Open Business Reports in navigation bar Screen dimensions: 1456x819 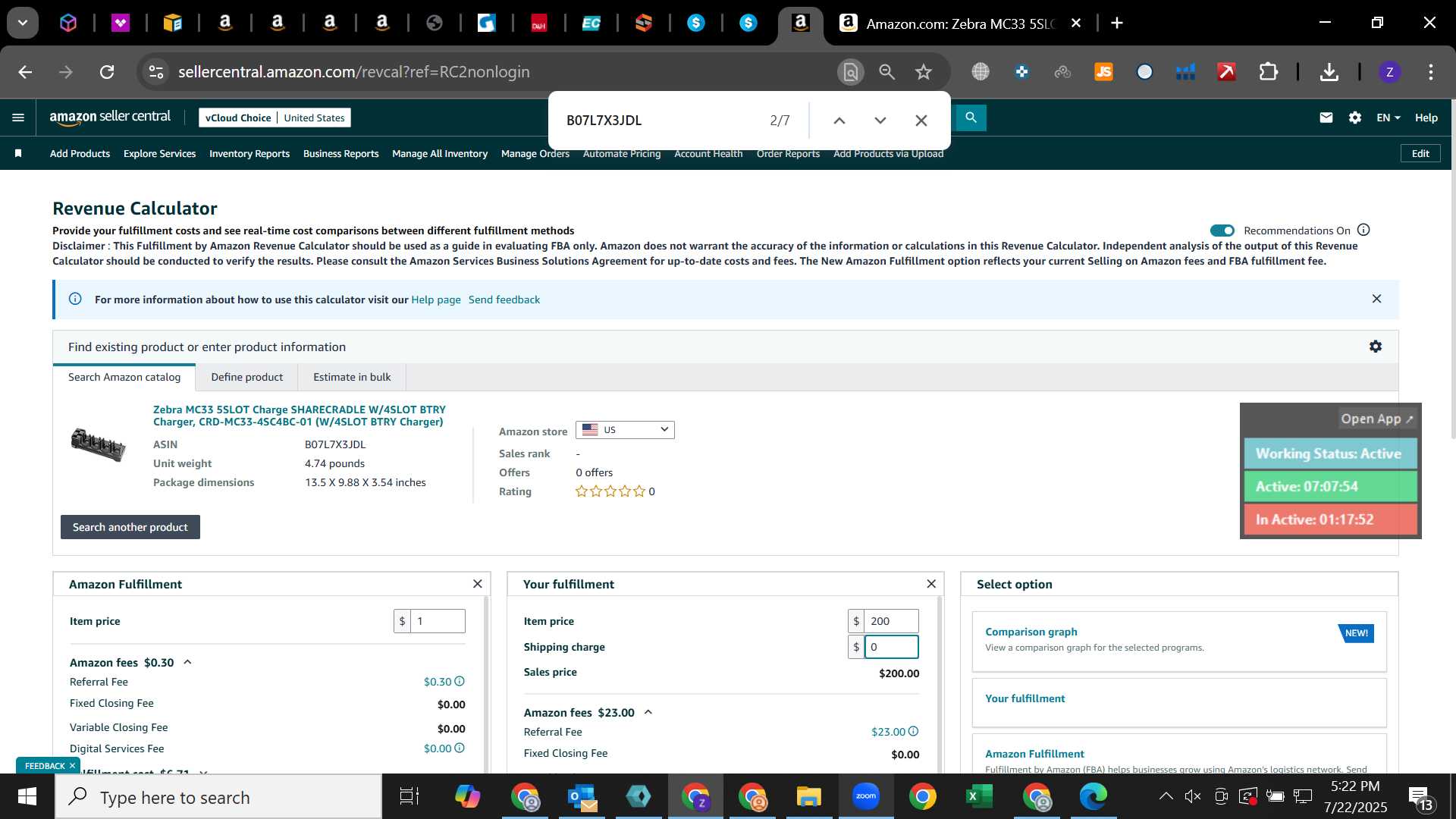pos(340,153)
